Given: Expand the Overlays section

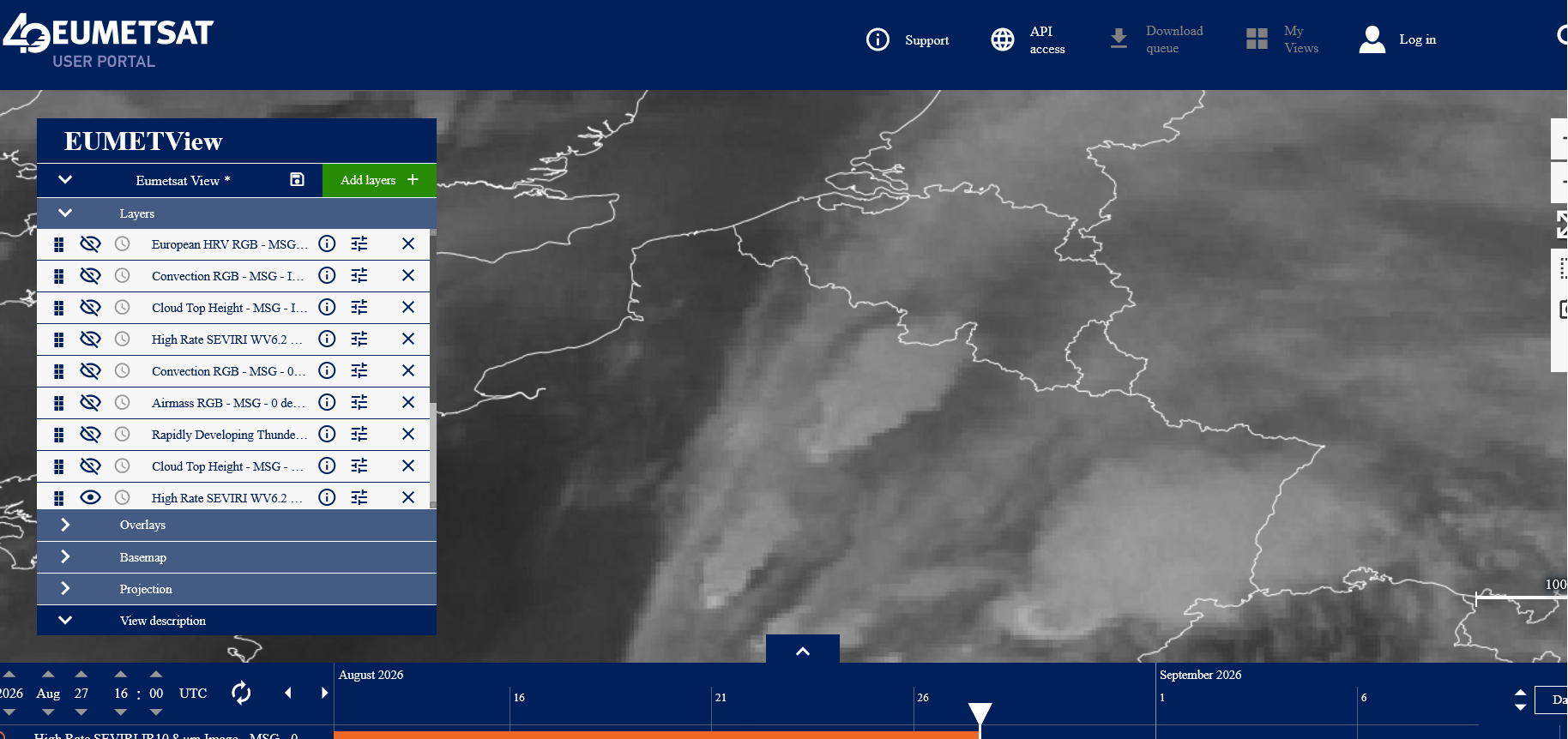Looking at the screenshot, I should click(x=65, y=525).
